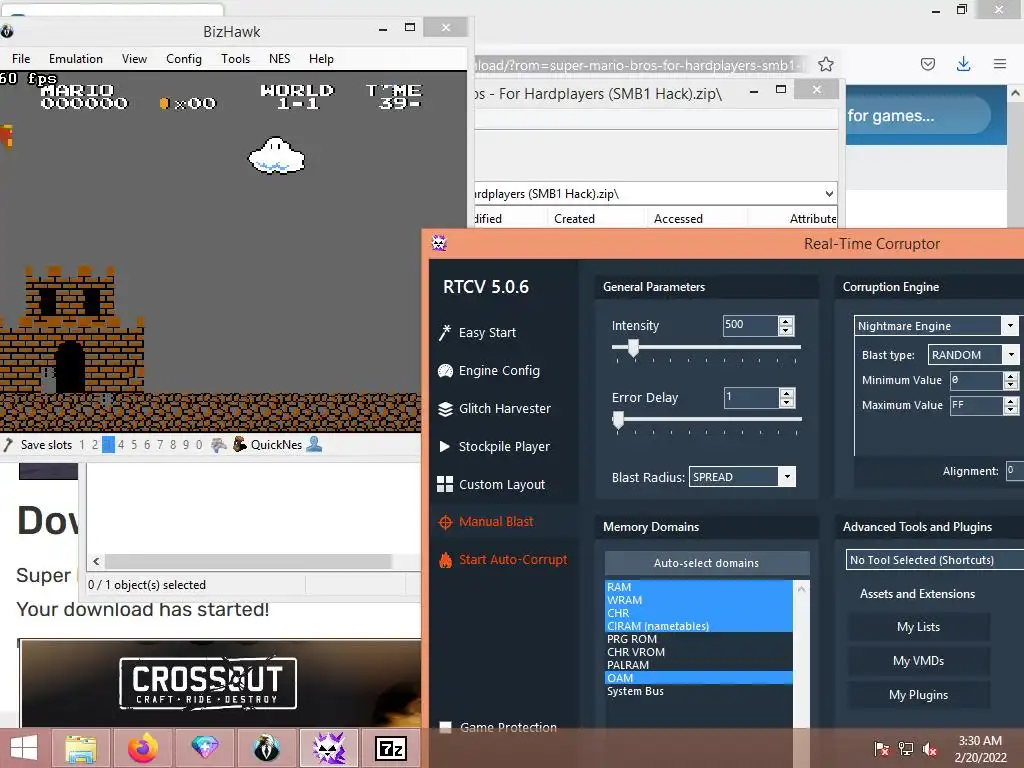Open Engine Config gauge icon
The image size is (1024, 768).
(445, 371)
